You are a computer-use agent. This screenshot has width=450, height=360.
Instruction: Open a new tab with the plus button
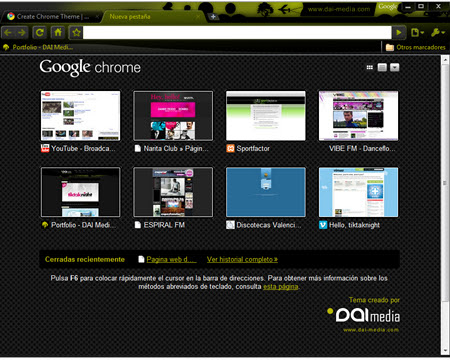213,16
